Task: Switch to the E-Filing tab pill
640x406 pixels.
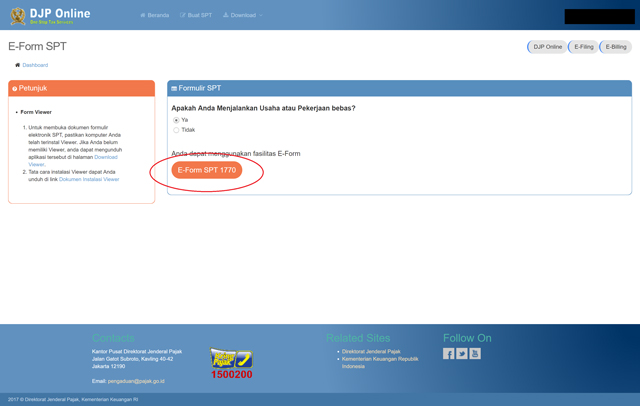Action: tap(583, 47)
